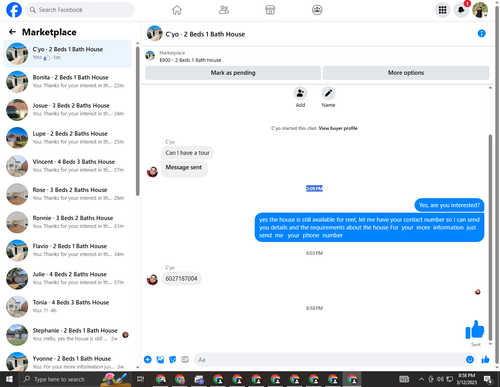Viewport: 500px width, 387px height.
Task: Open C'yo profile picture beside phone number
Action: [x=152, y=280]
